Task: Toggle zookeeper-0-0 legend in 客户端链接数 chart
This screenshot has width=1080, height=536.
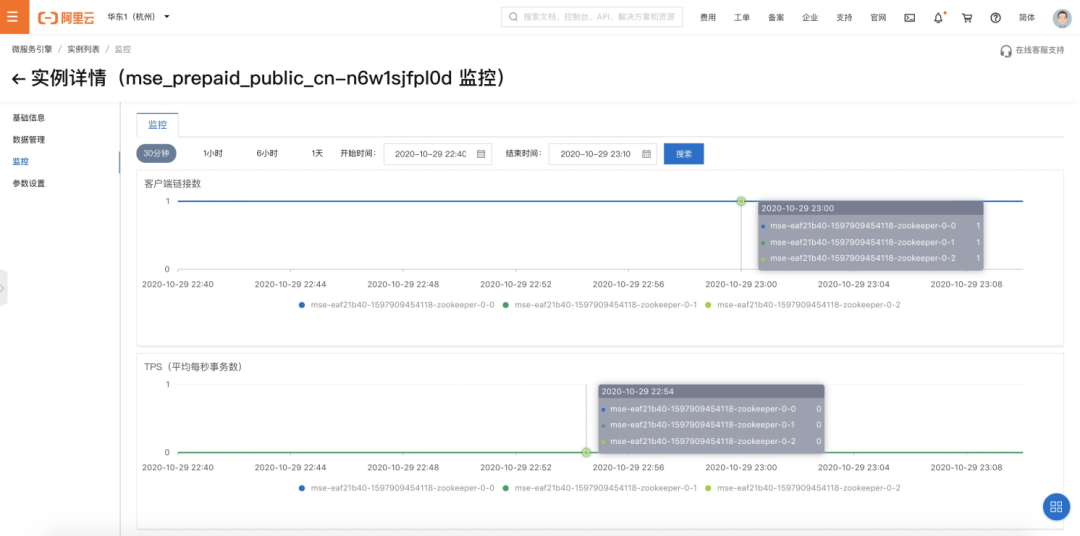Action: 397,305
